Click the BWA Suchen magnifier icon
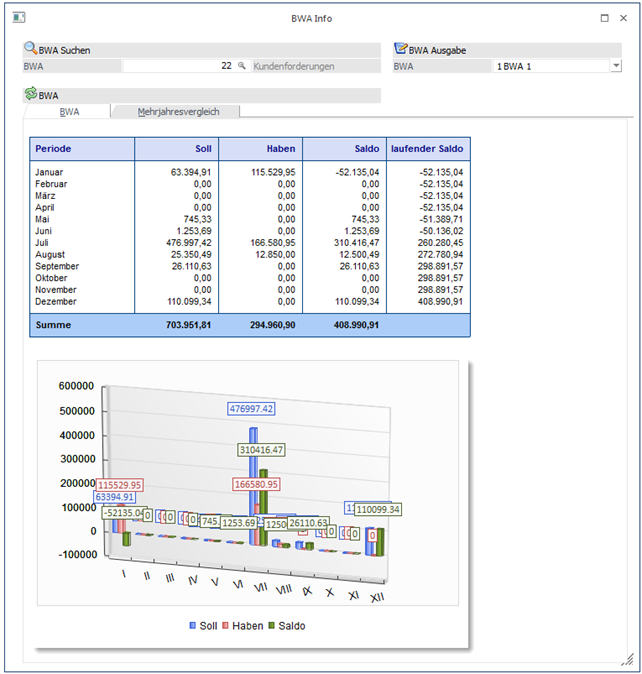Image resolution: width=642 pixels, height=674 pixels. 31,48
